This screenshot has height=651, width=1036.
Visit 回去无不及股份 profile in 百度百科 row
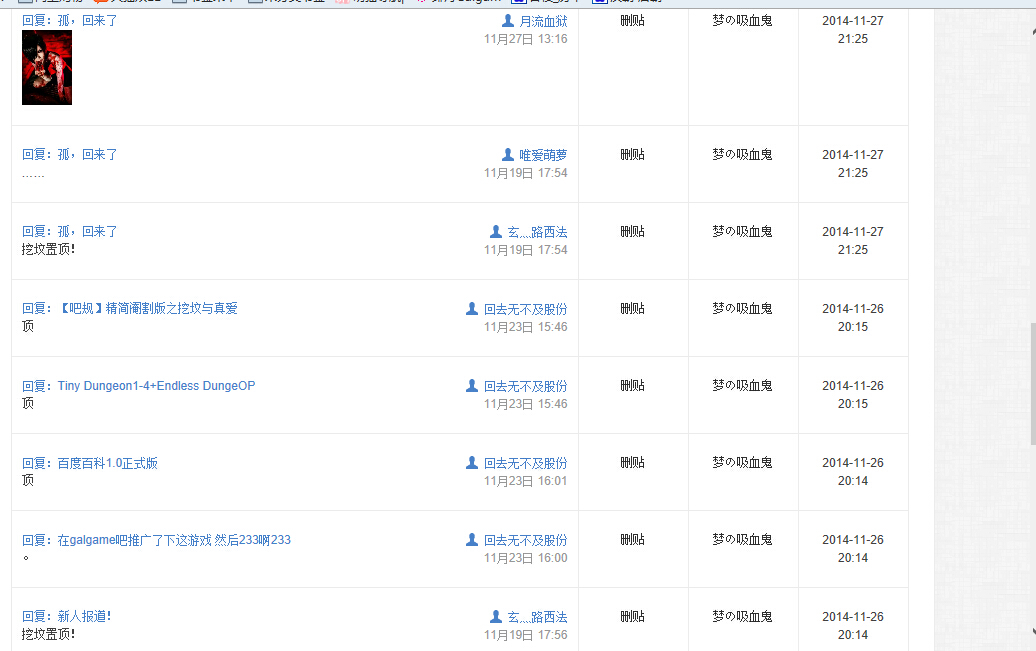pos(525,463)
